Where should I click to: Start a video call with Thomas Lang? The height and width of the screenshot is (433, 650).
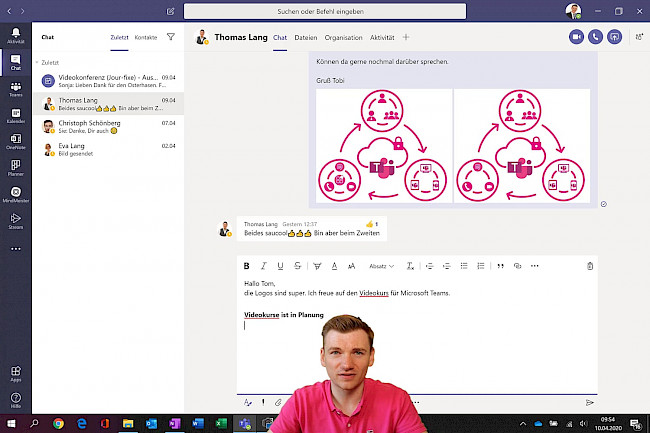click(x=576, y=37)
